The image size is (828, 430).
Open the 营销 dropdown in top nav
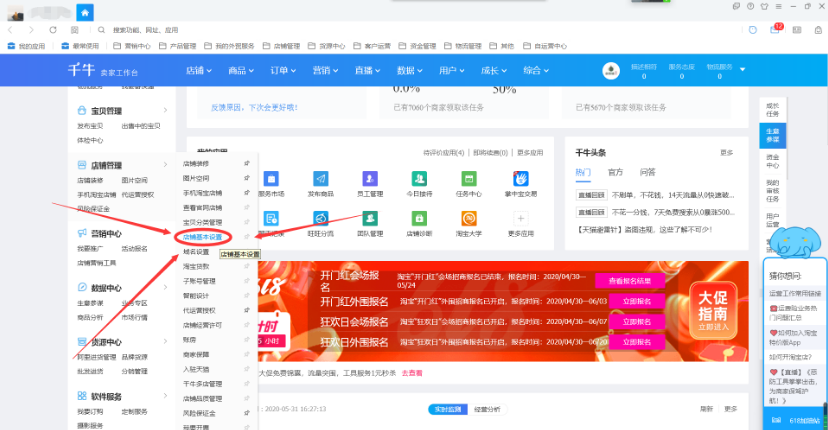(x=325, y=70)
